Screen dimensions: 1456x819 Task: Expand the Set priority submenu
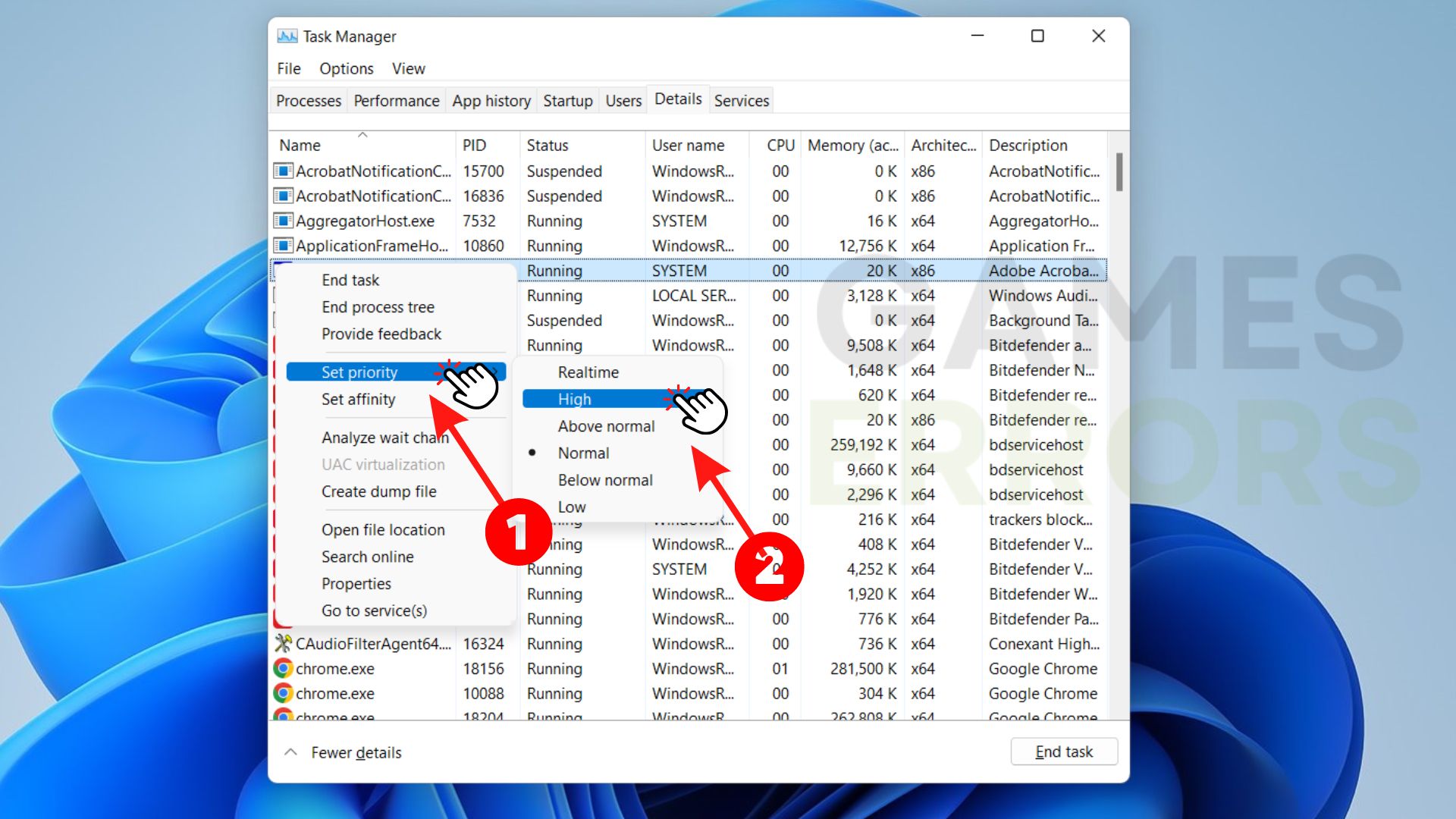359,372
